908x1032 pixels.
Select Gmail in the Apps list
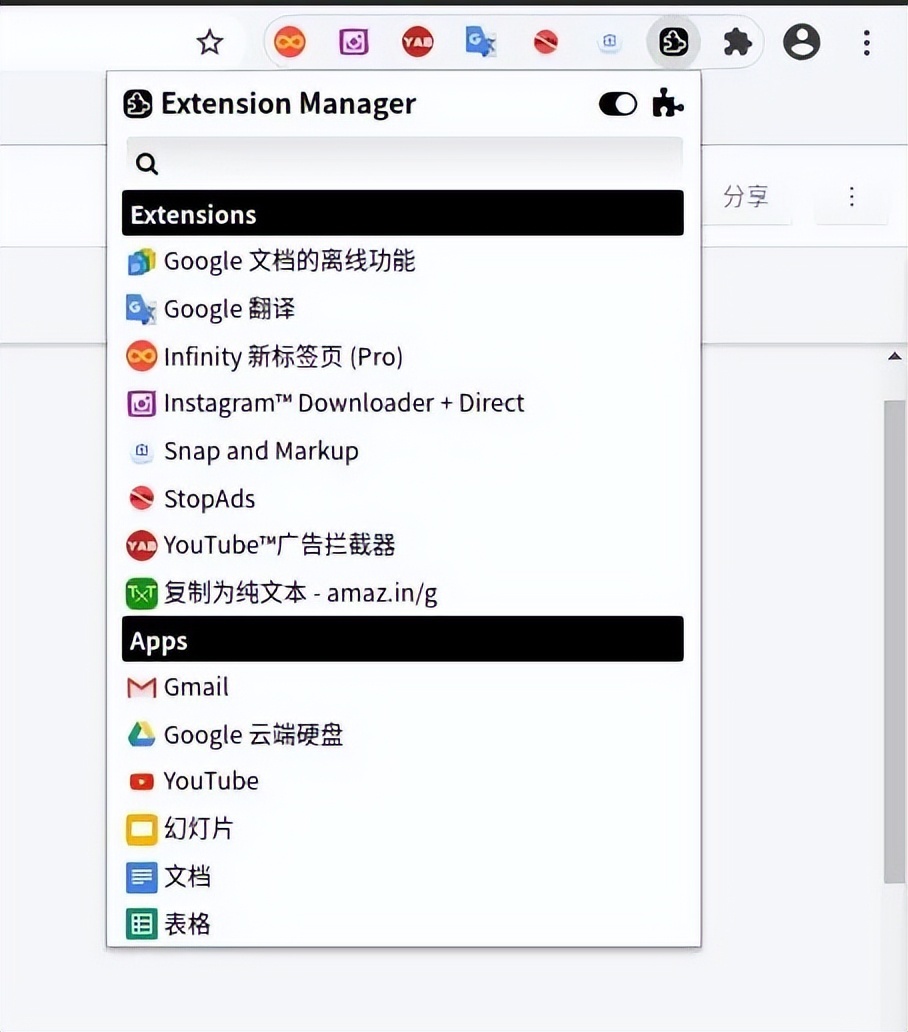[x=196, y=687]
